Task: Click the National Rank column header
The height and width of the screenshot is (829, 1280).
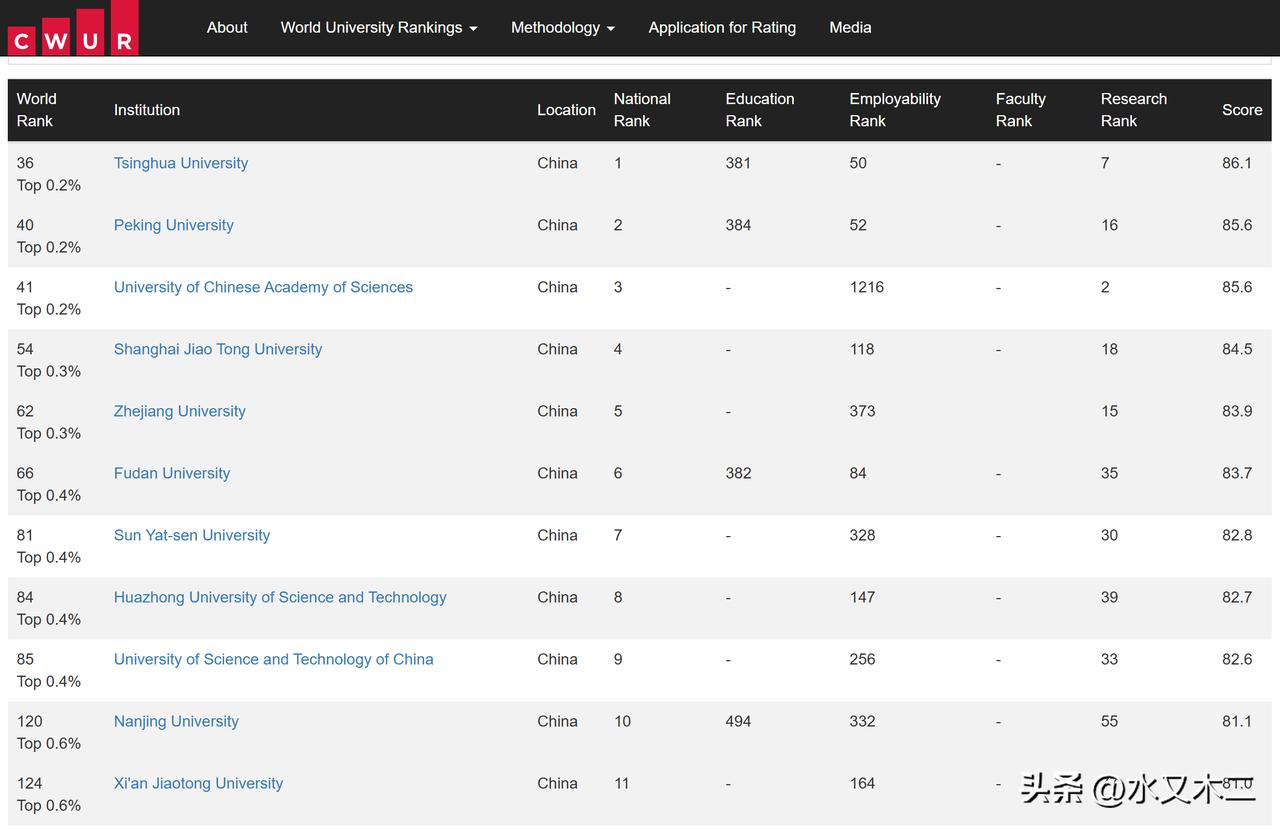Action: point(642,110)
